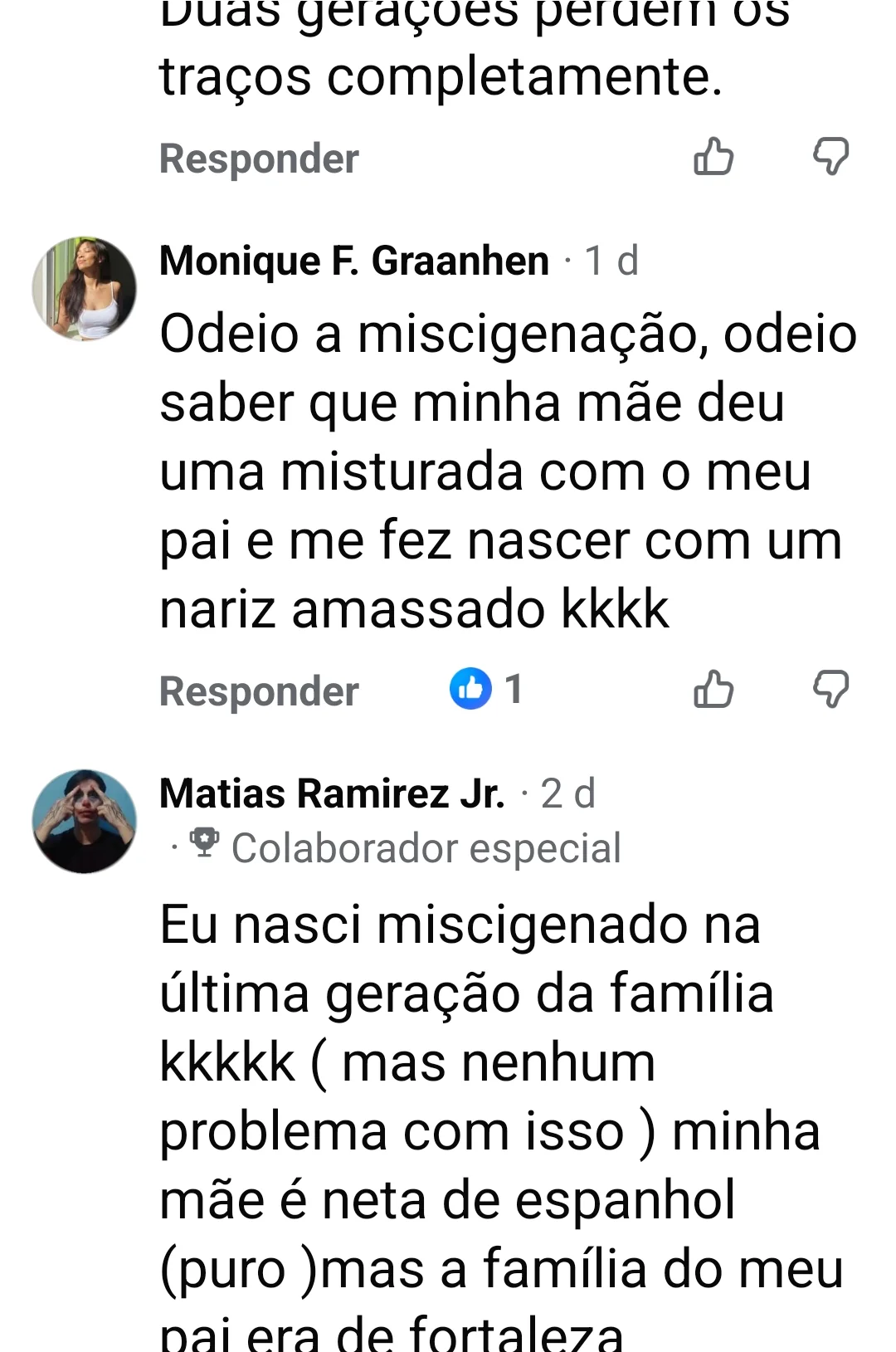View the reaction count "1" on Monique's comment
Image resolution: width=896 pixels, height=1352 pixels.
[x=514, y=690]
